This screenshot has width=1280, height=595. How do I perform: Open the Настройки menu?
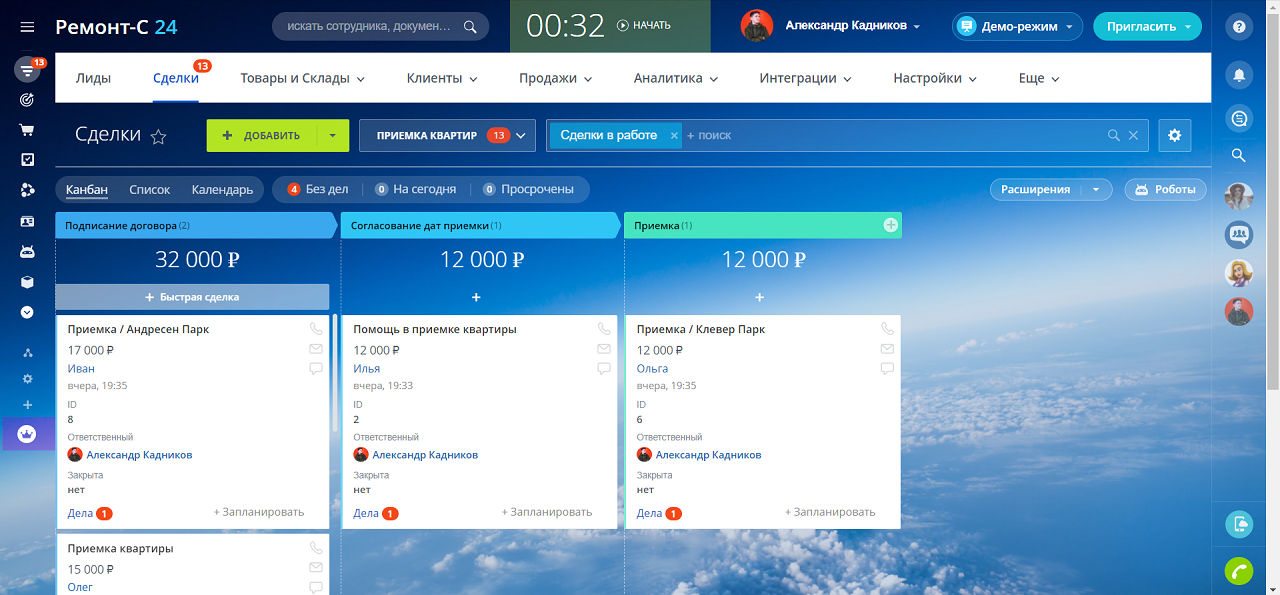935,78
